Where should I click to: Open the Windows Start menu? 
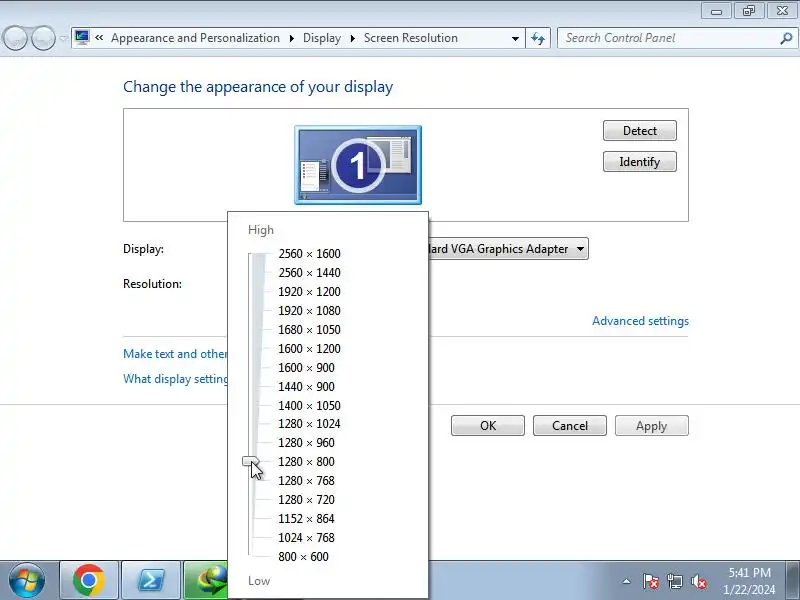(27, 581)
